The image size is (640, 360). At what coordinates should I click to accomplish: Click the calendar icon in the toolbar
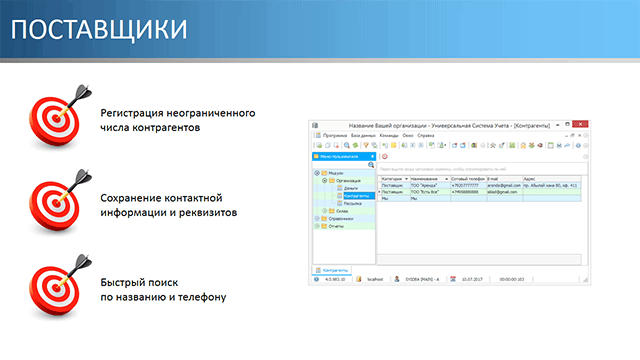click(550, 145)
